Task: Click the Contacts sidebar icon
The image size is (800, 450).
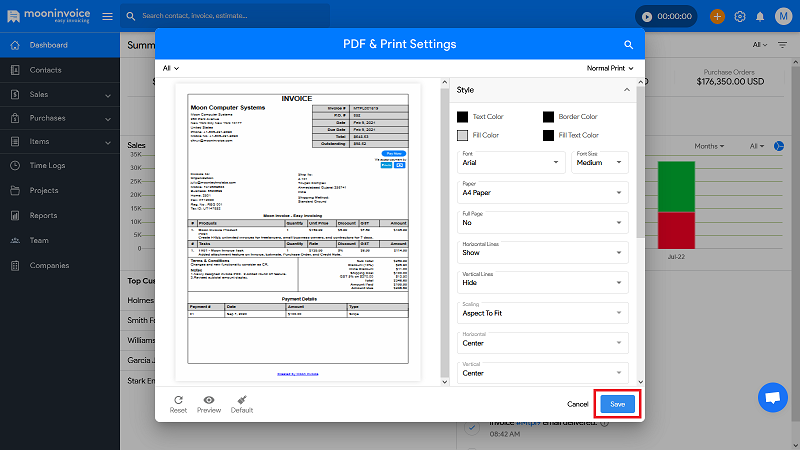Action: 15,70
